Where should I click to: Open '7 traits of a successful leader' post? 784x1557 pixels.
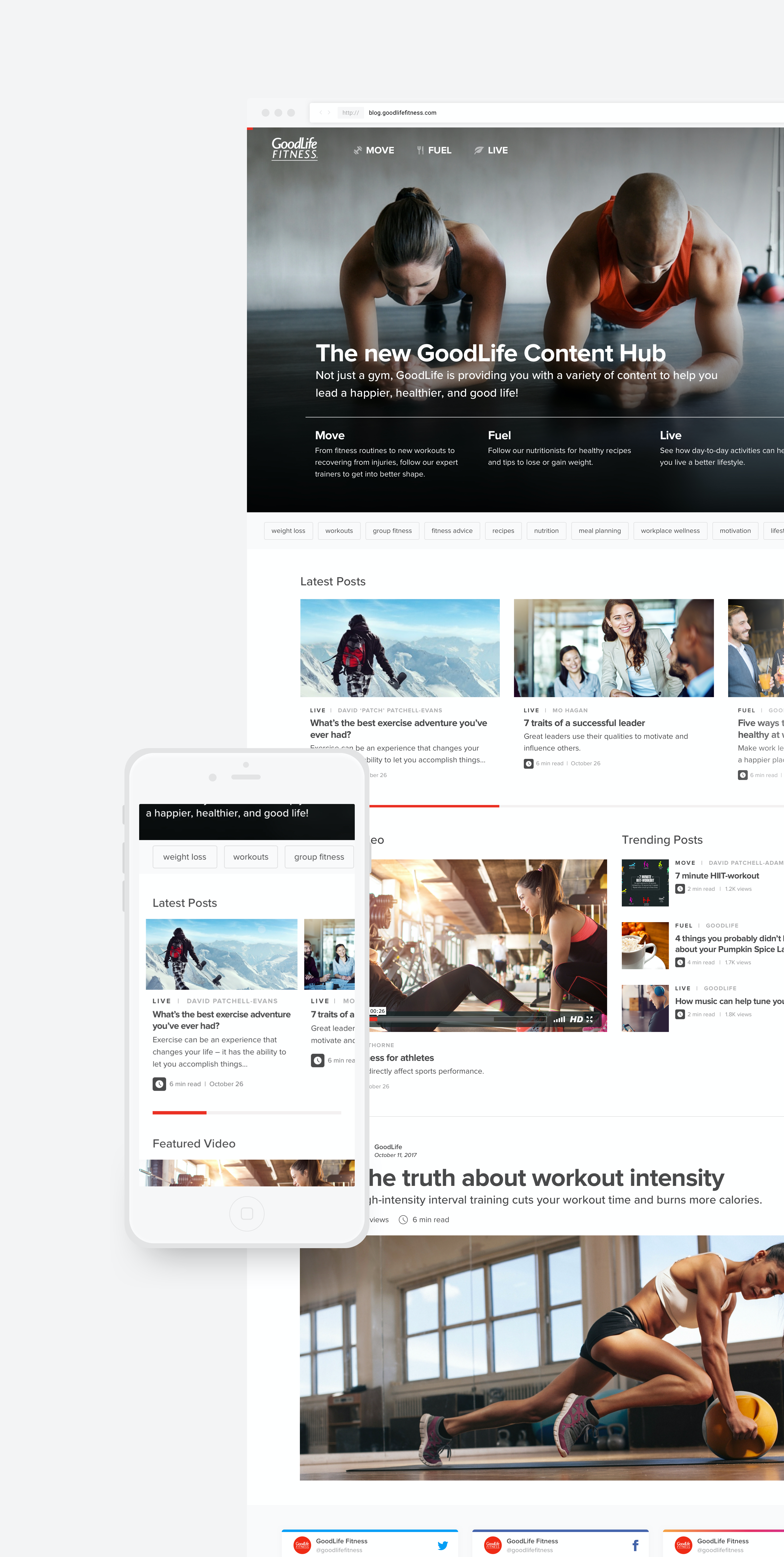pyautogui.click(x=584, y=723)
